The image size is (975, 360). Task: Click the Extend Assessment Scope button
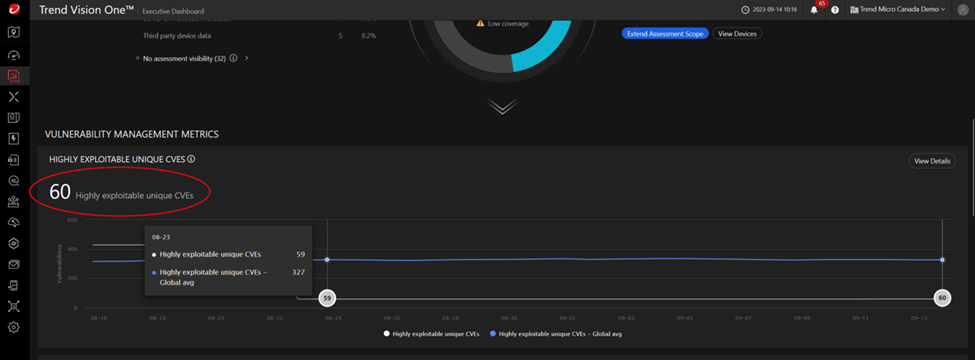665,34
